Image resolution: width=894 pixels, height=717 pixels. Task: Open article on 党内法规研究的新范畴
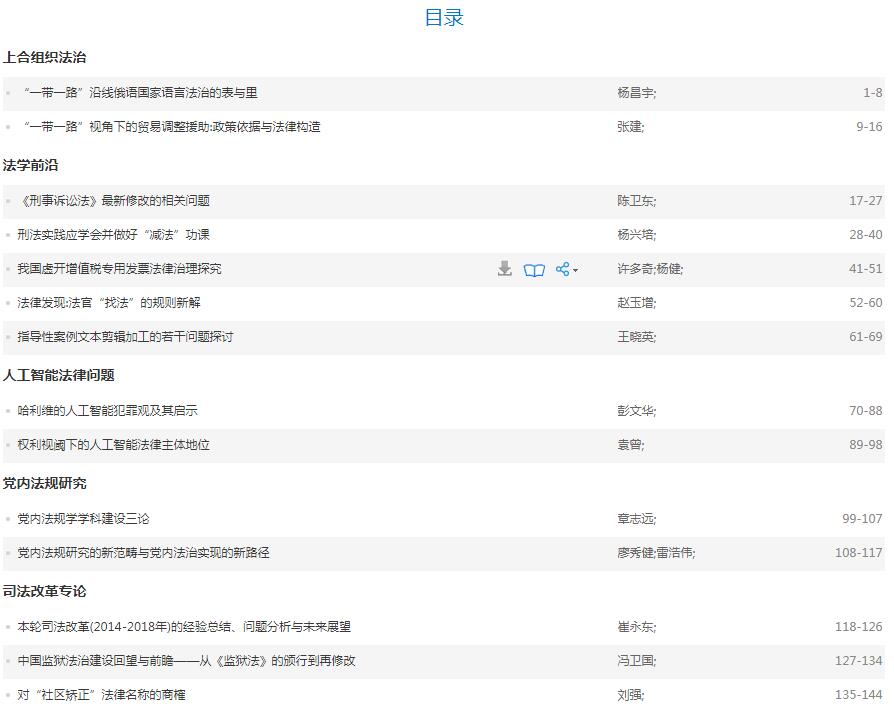pos(143,553)
